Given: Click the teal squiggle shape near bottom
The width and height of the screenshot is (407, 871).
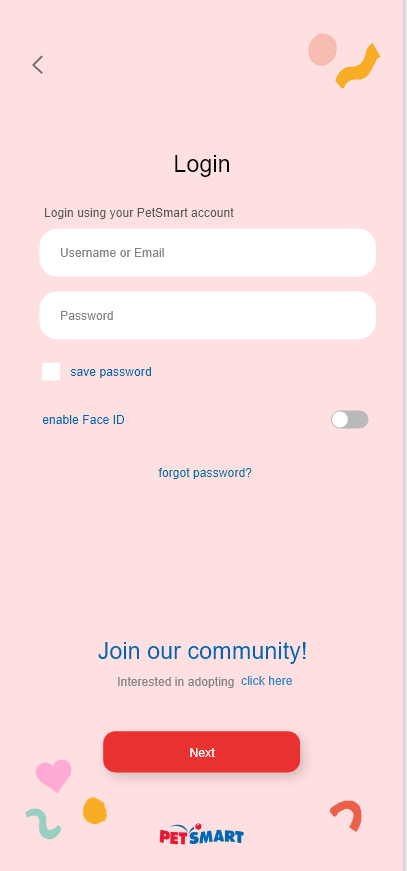Looking at the screenshot, I should [x=43, y=824].
